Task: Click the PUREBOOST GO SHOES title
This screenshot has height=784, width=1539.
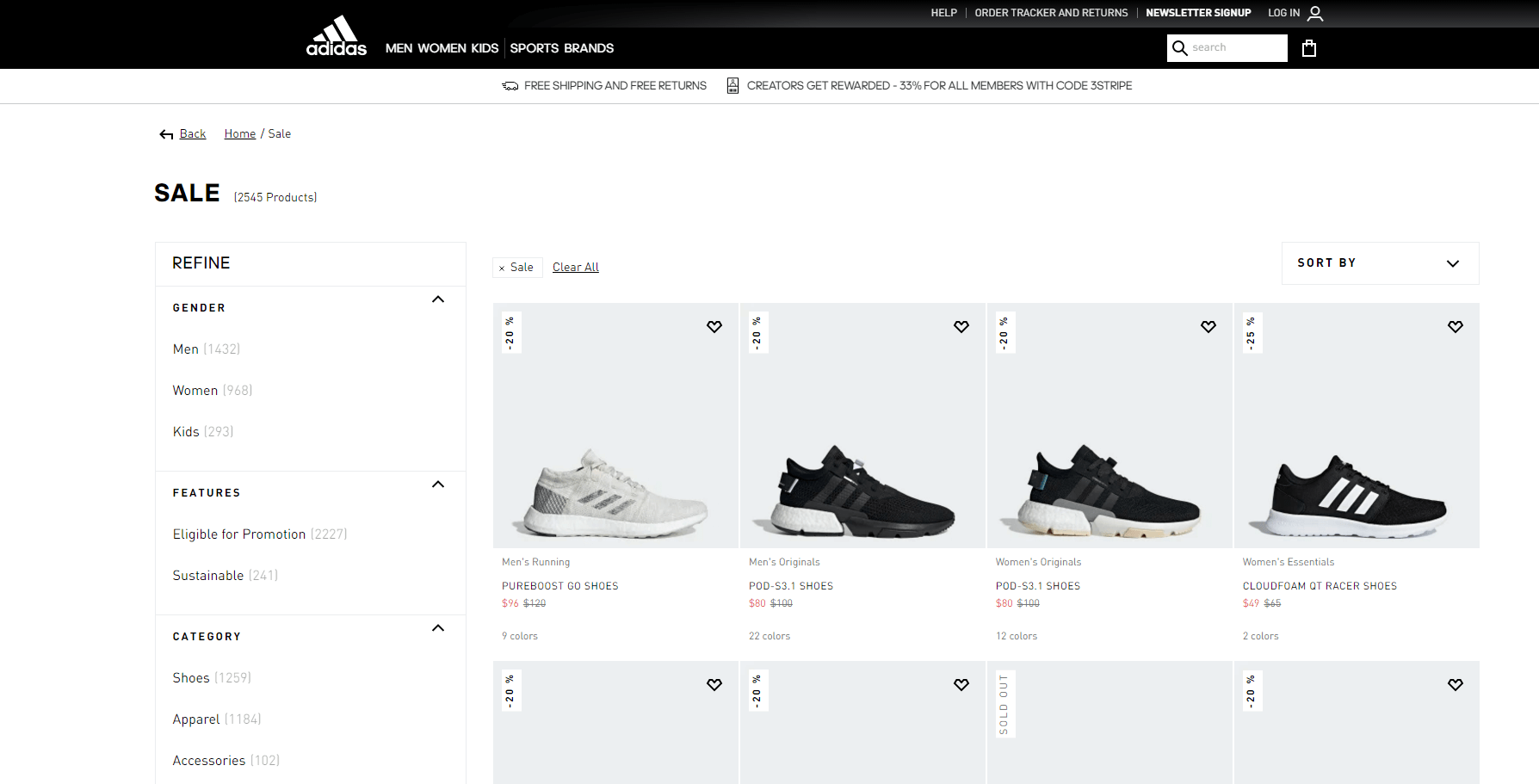Action: [560, 586]
